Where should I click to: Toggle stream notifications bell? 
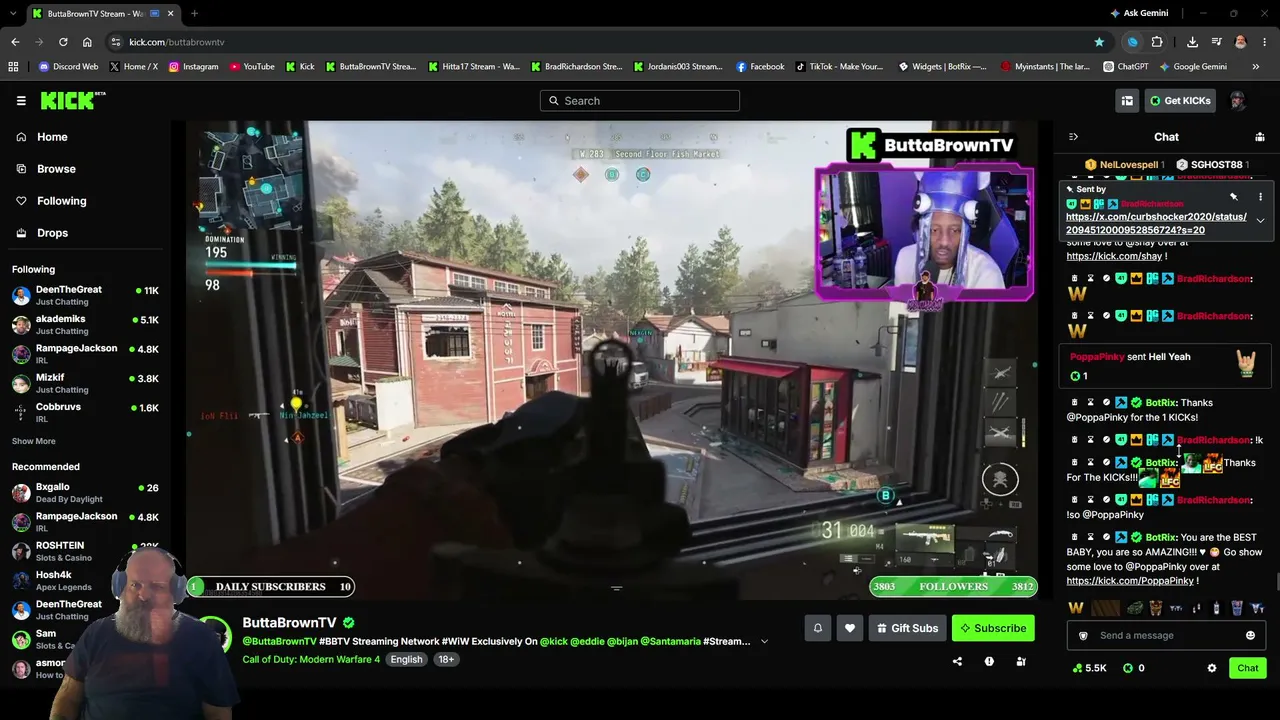(x=817, y=628)
